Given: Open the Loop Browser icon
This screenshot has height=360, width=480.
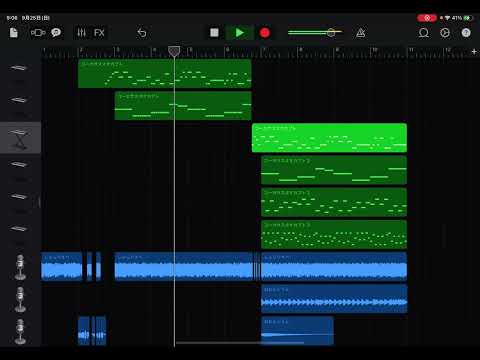Looking at the screenshot, I should [x=424, y=33].
